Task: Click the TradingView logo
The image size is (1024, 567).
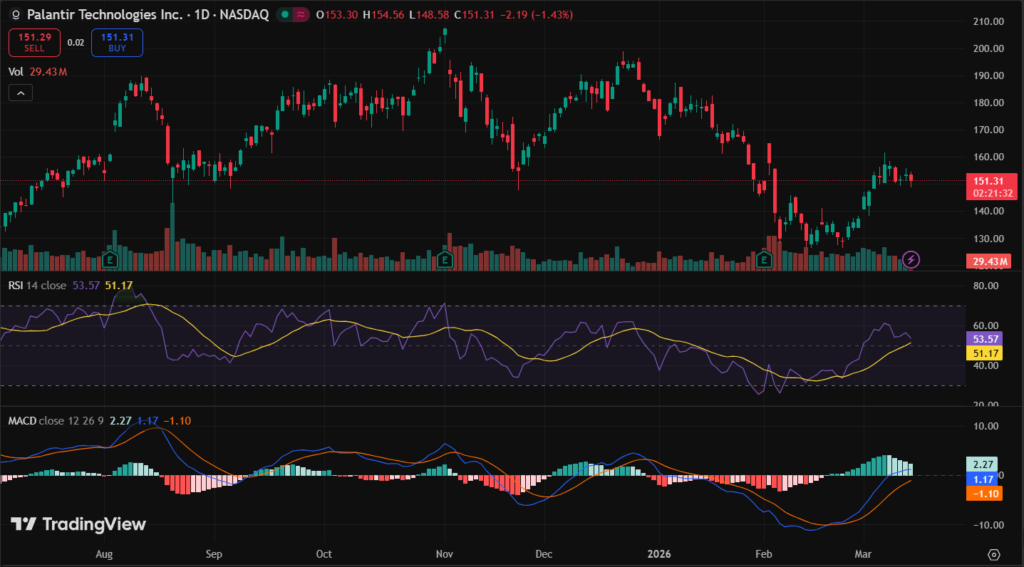Action: (78, 524)
